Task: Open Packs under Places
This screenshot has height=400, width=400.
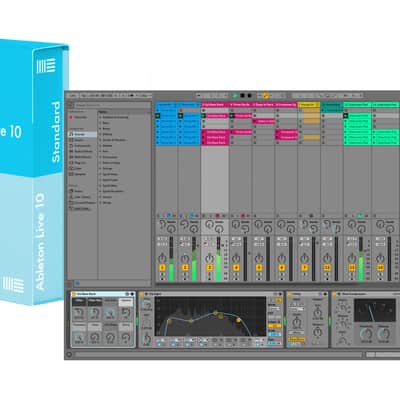Action: pos(78,191)
